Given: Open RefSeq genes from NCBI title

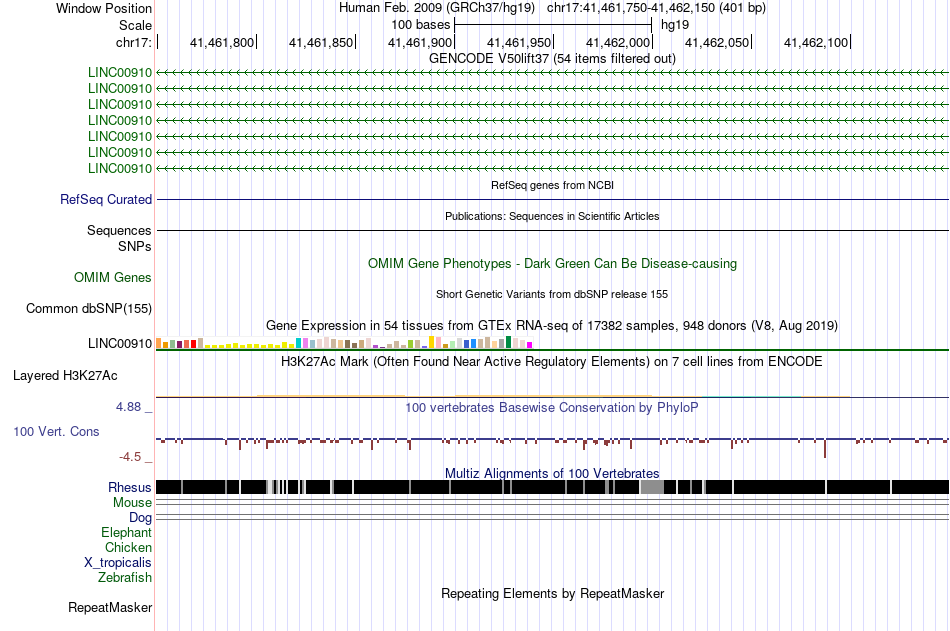Looking at the screenshot, I should click(x=552, y=185).
